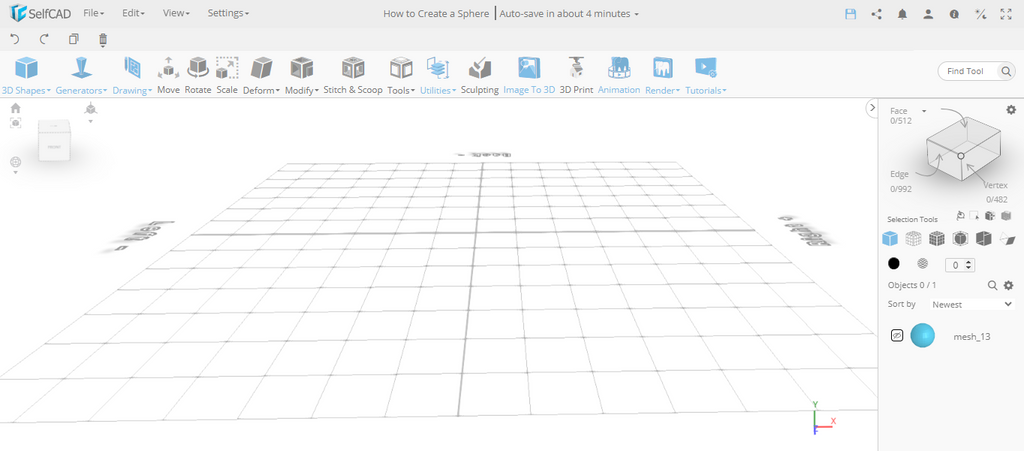Collapse the right side panel arrow

point(871,108)
